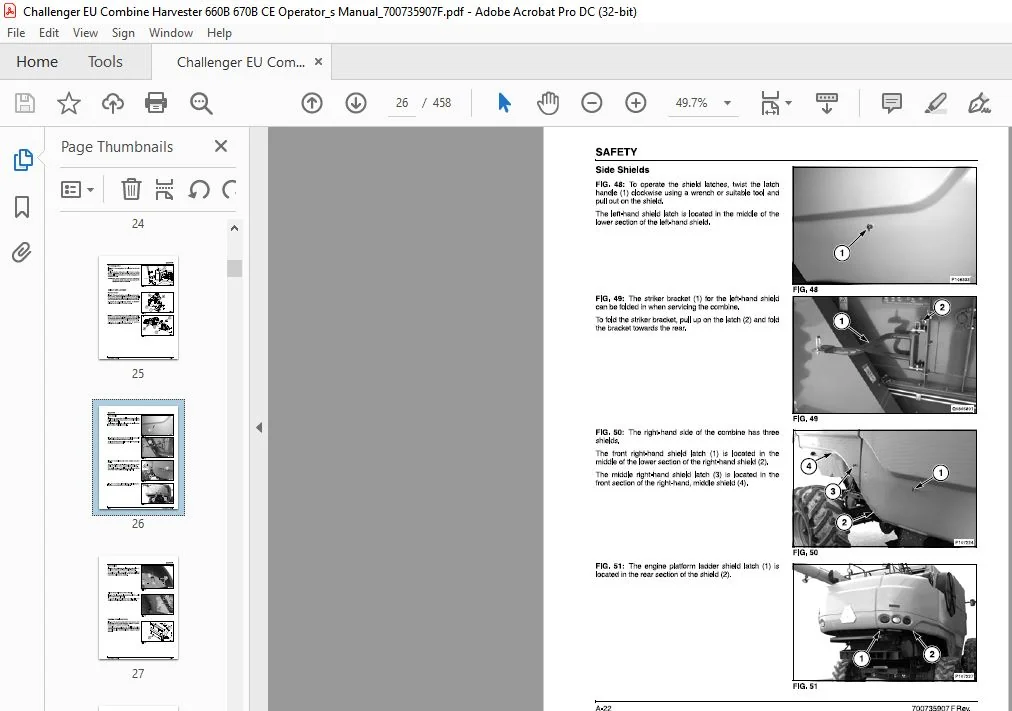Select the highlight text pen tool
Screen dimensions: 1012x711
935,103
